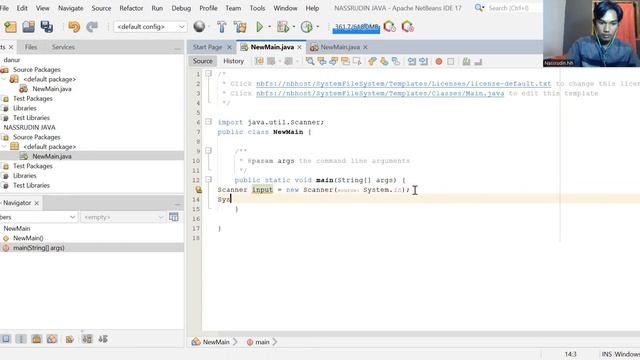Click the Last Edit icon in editor toolbar
640x360 pixels.
coord(259,61)
